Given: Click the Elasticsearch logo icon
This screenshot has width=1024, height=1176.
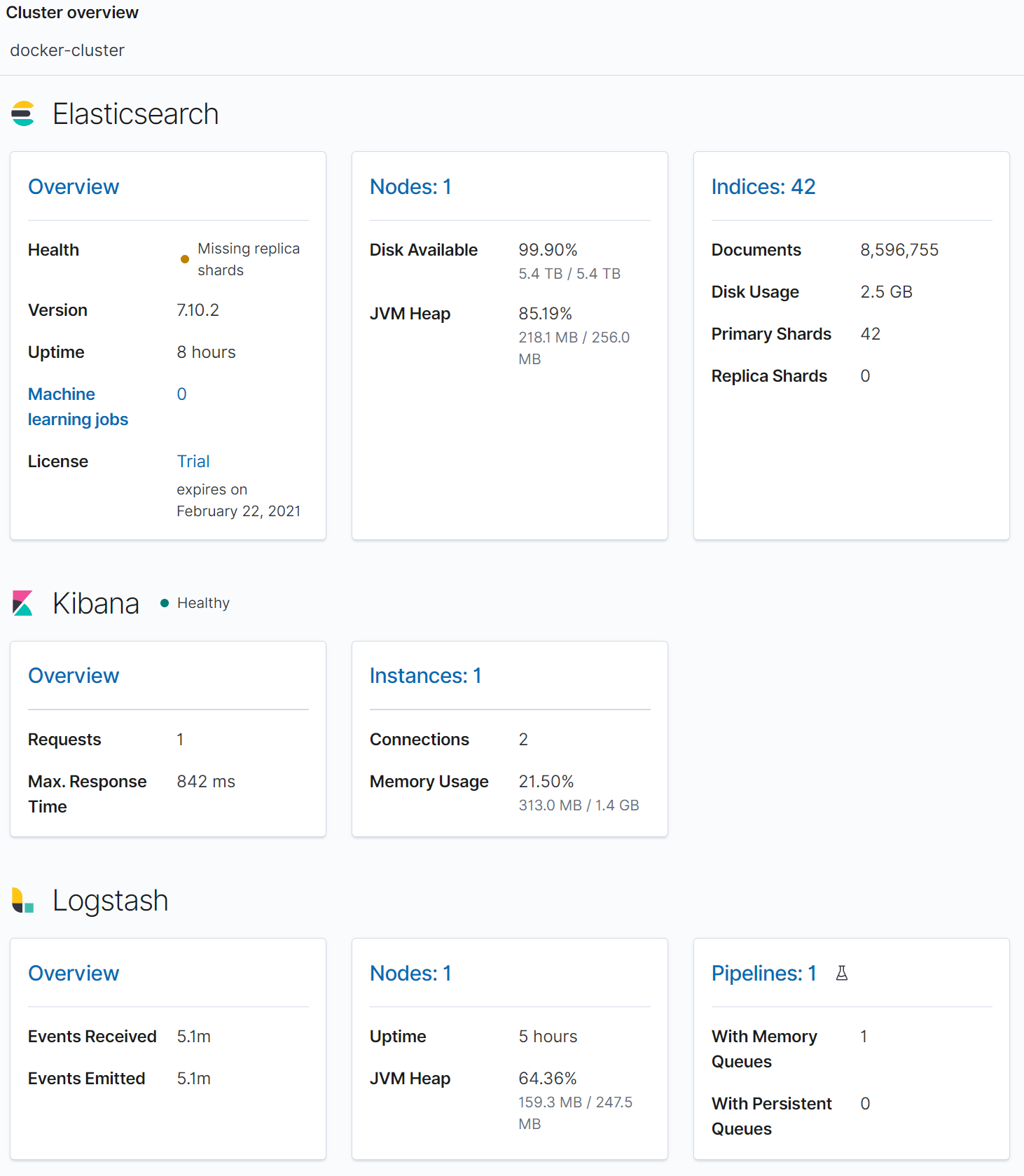Looking at the screenshot, I should click(23, 113).
